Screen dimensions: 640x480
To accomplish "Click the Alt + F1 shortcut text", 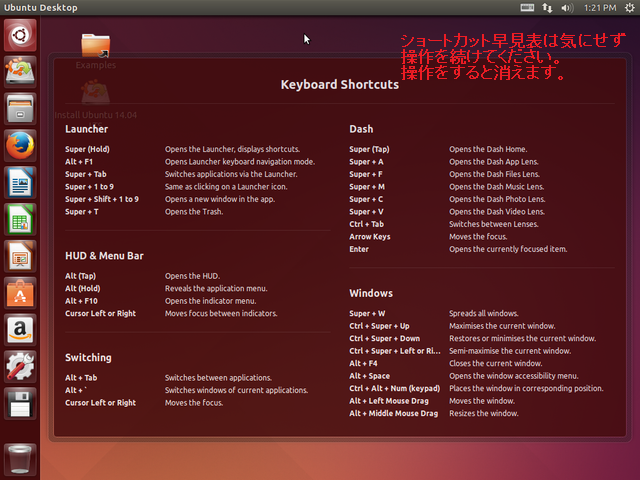I will (x=79, y=162).
